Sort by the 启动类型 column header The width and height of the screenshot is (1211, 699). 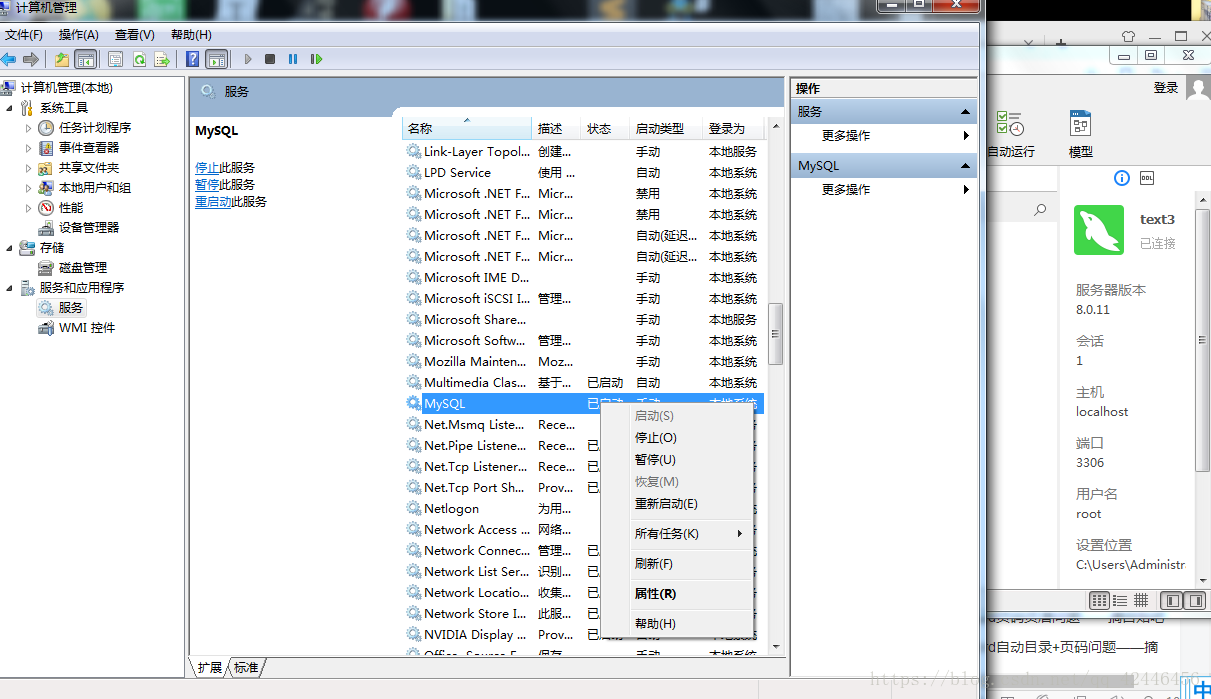tap(667, 128)
